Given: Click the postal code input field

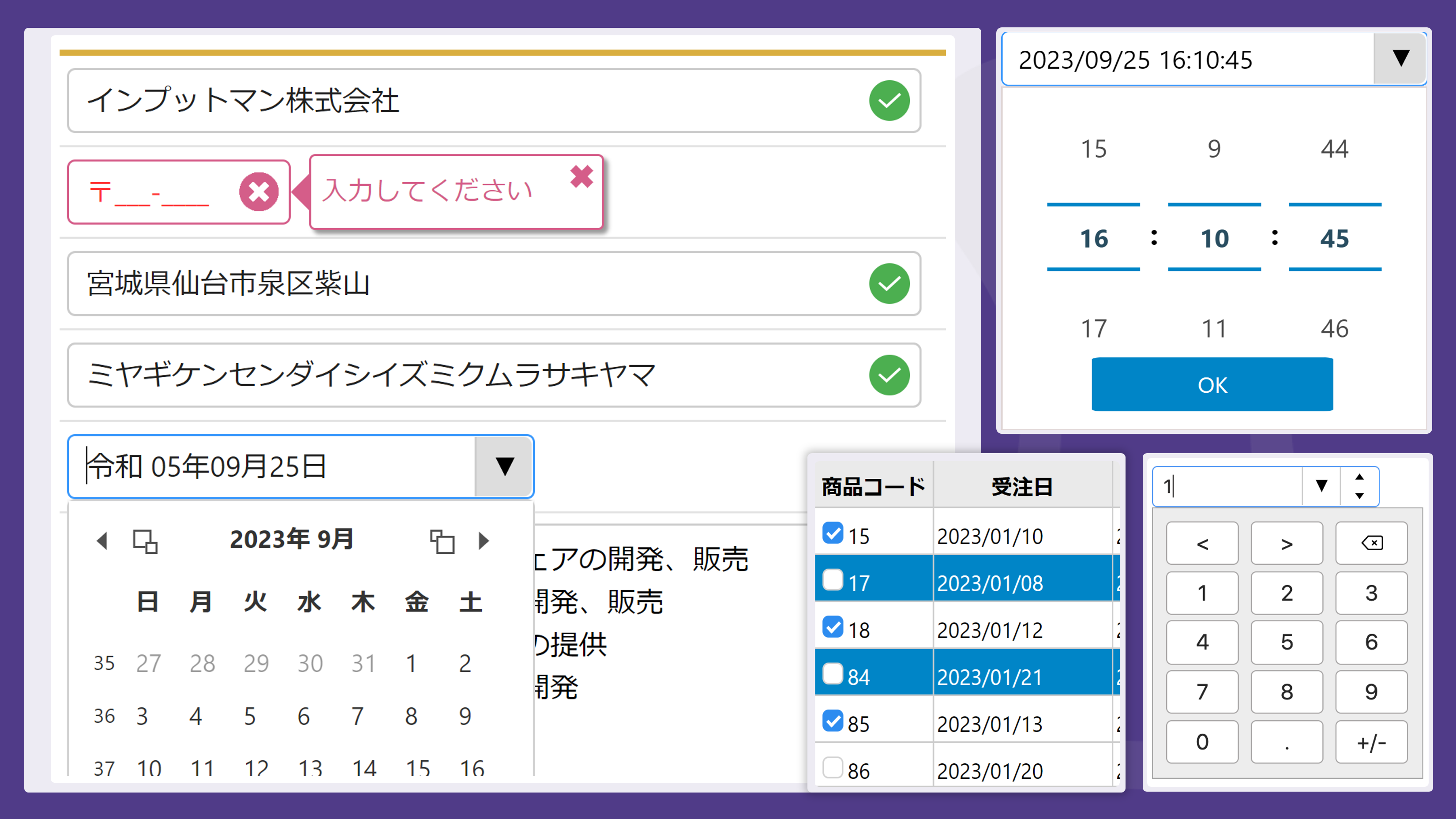Looking at the screenshot, I should click(179, 192).
